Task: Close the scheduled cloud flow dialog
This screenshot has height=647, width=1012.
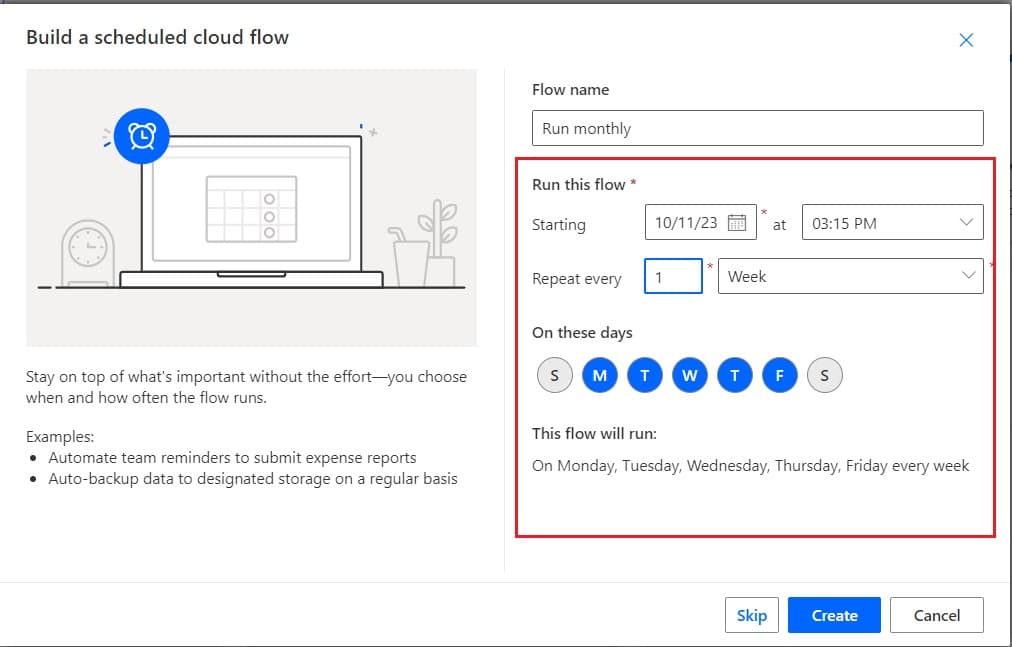Action: click(966, 40)
